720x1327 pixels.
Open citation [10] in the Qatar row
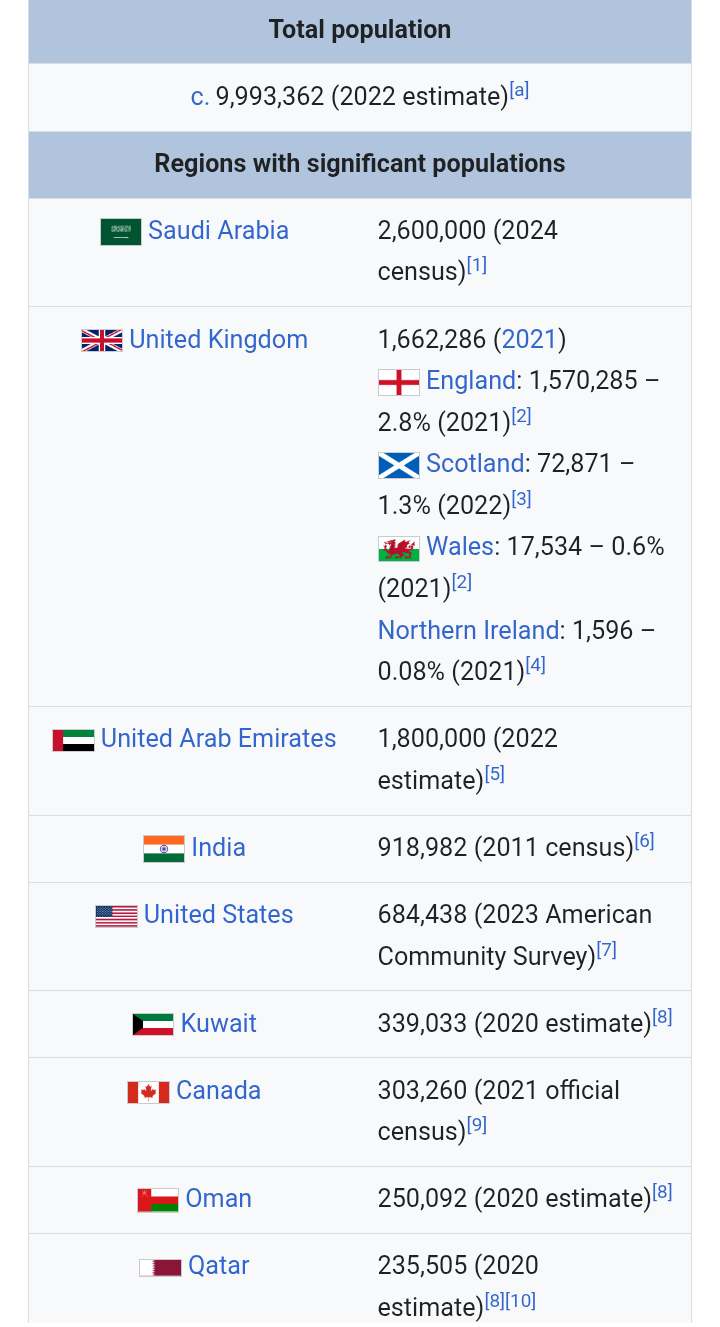coord(520,1301)
